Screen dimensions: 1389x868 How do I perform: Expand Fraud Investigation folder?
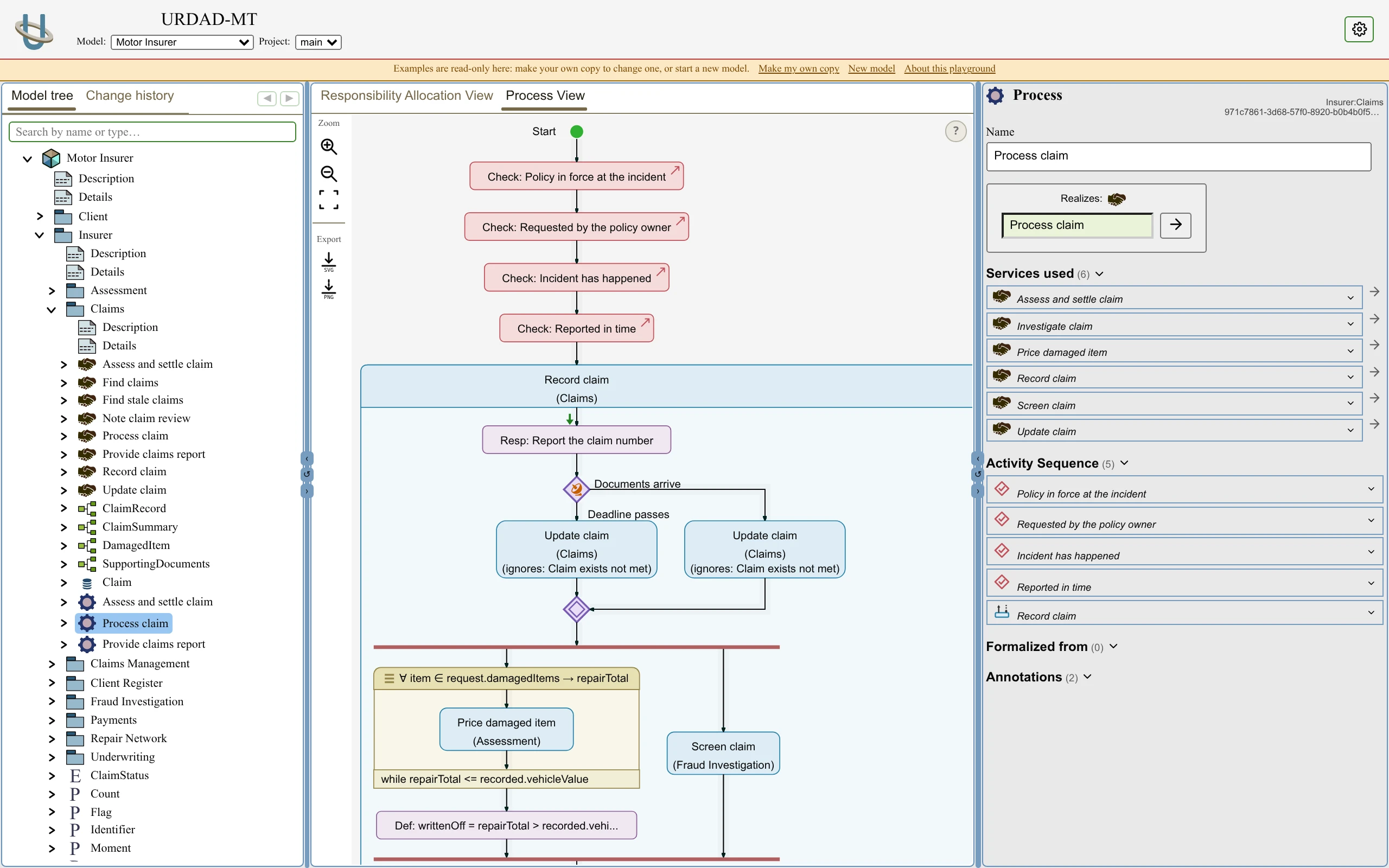coord(51,701)
